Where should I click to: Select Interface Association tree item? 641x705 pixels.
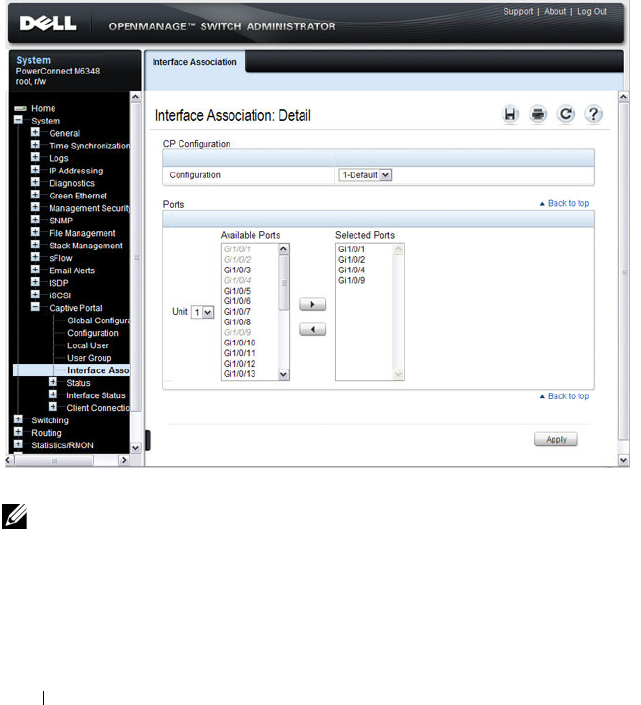point(98,370)
